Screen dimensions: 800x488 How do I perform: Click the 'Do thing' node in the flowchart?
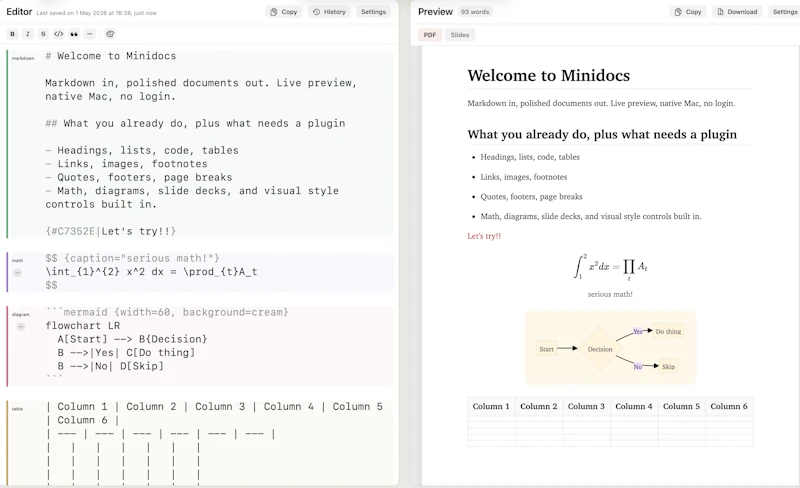pyautogui.click(x=668, y=331)
